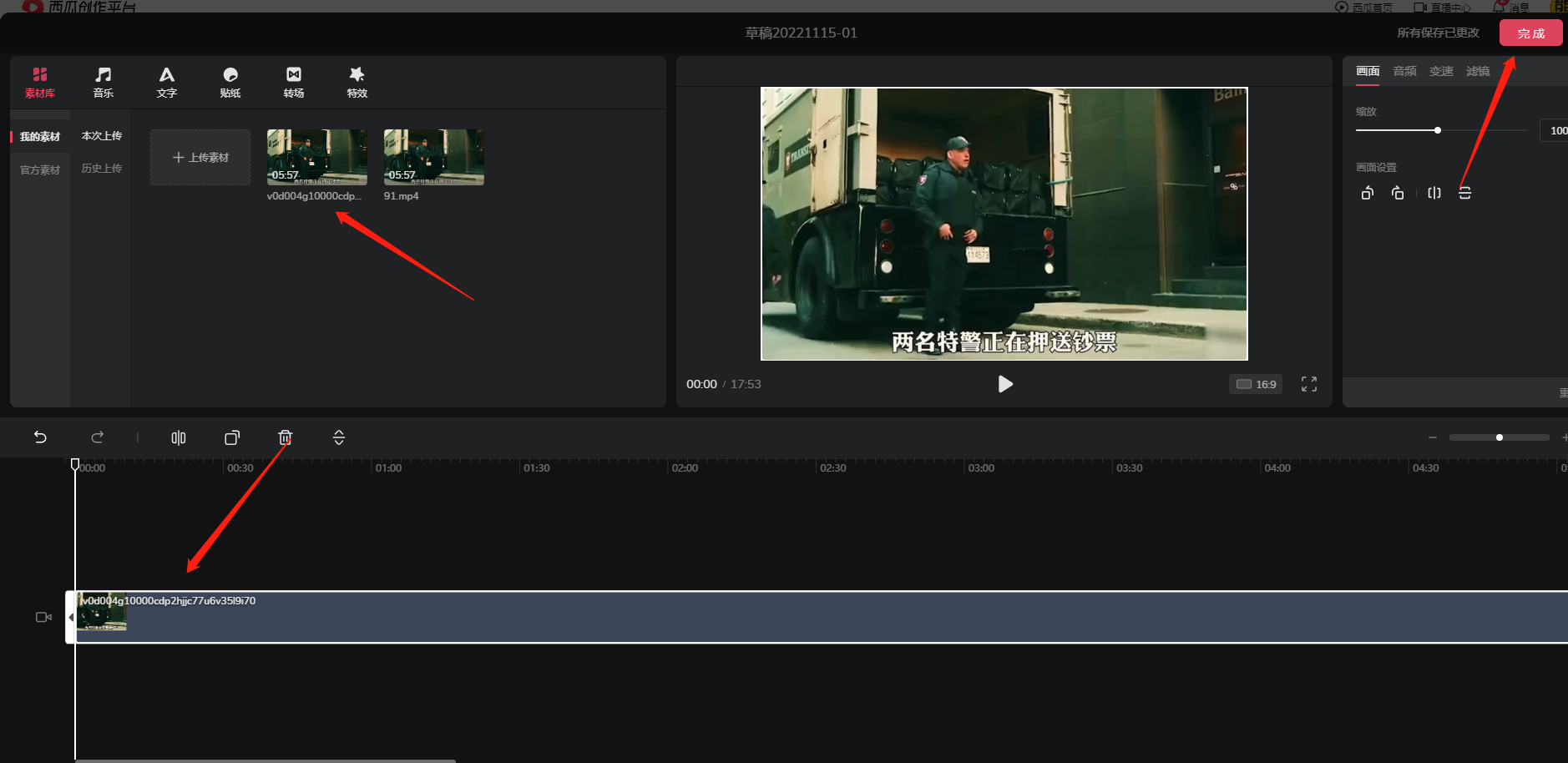Switch to the 滤镜 filter tab
Viewport: 1568px width, 763px height.
[x=1477, y=71]
